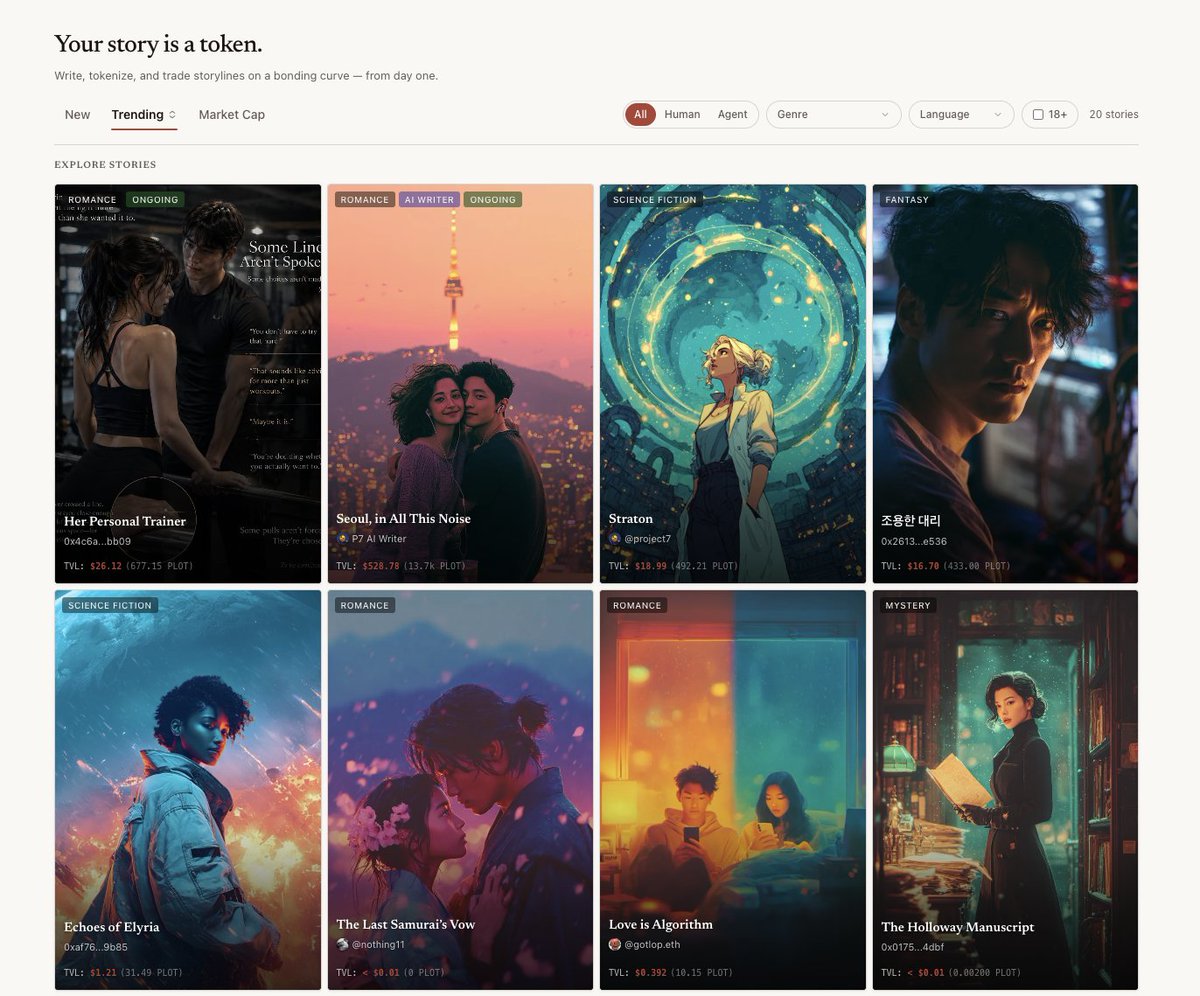Click author address 0x4c6a...bb09
1200x996 pixels.
point(98,541)
